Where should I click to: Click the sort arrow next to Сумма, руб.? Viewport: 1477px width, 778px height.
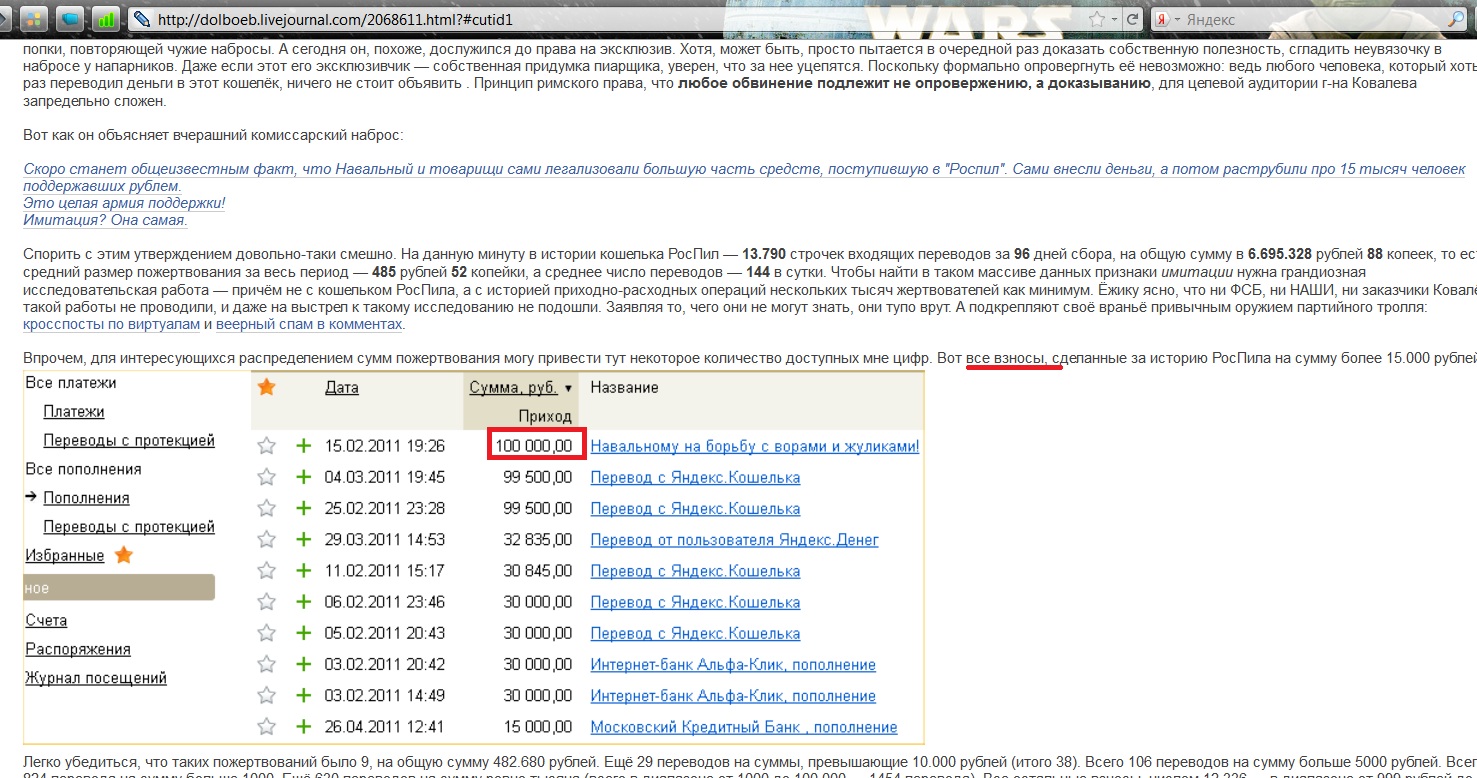pyautogui.click(x=569, y=388)
